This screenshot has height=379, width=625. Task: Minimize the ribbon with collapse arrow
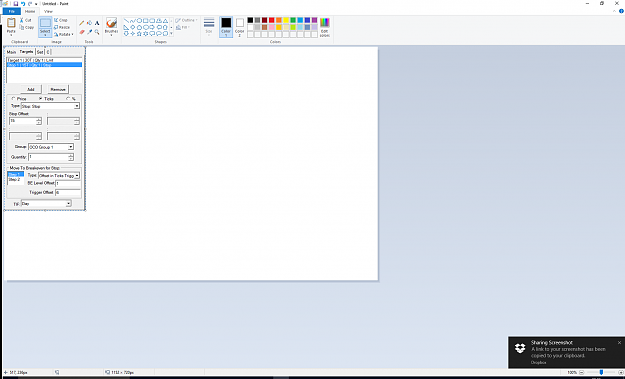click(x=614, y=11)
